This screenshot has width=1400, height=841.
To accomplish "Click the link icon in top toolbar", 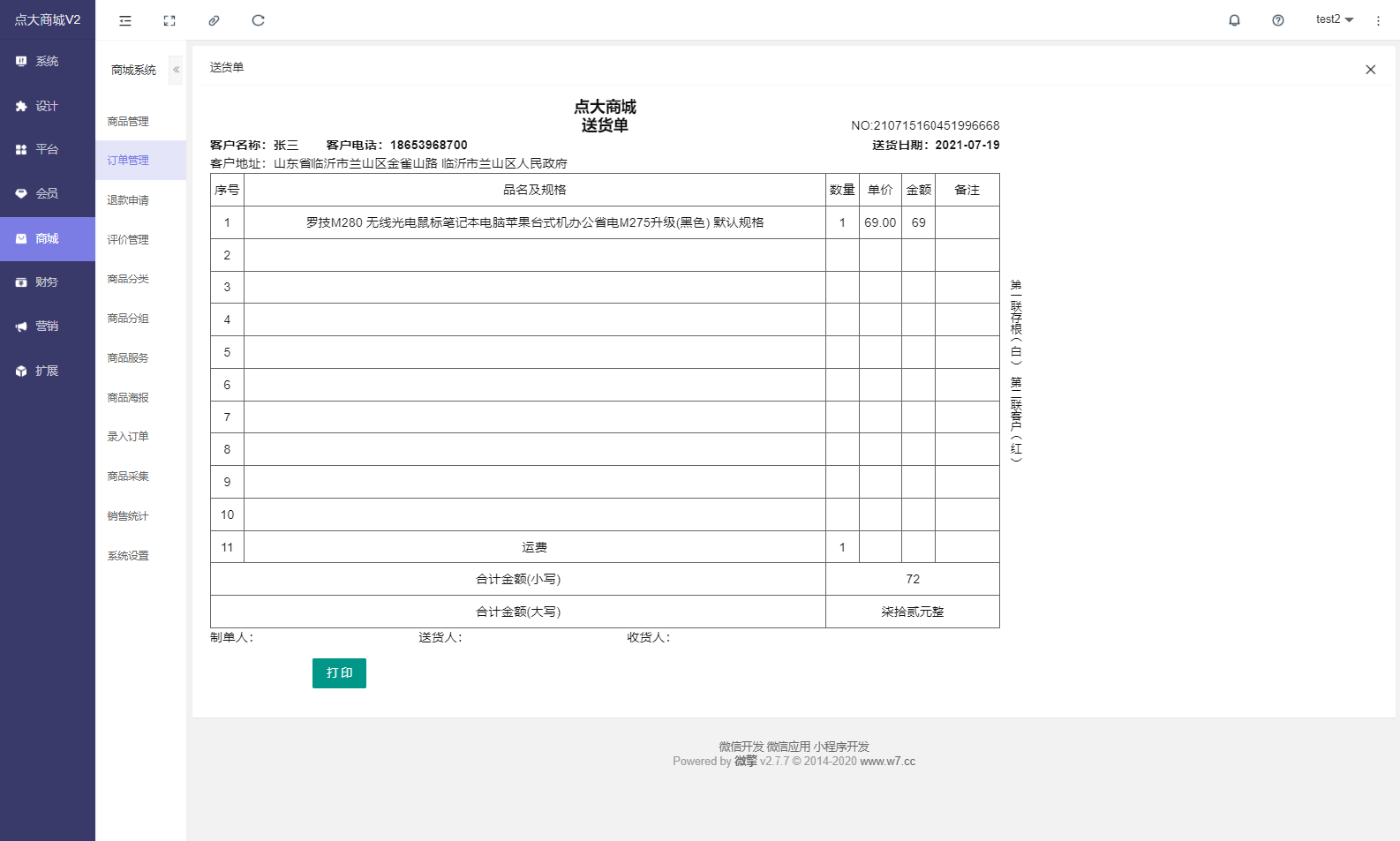I will click(x=214, y=20).
